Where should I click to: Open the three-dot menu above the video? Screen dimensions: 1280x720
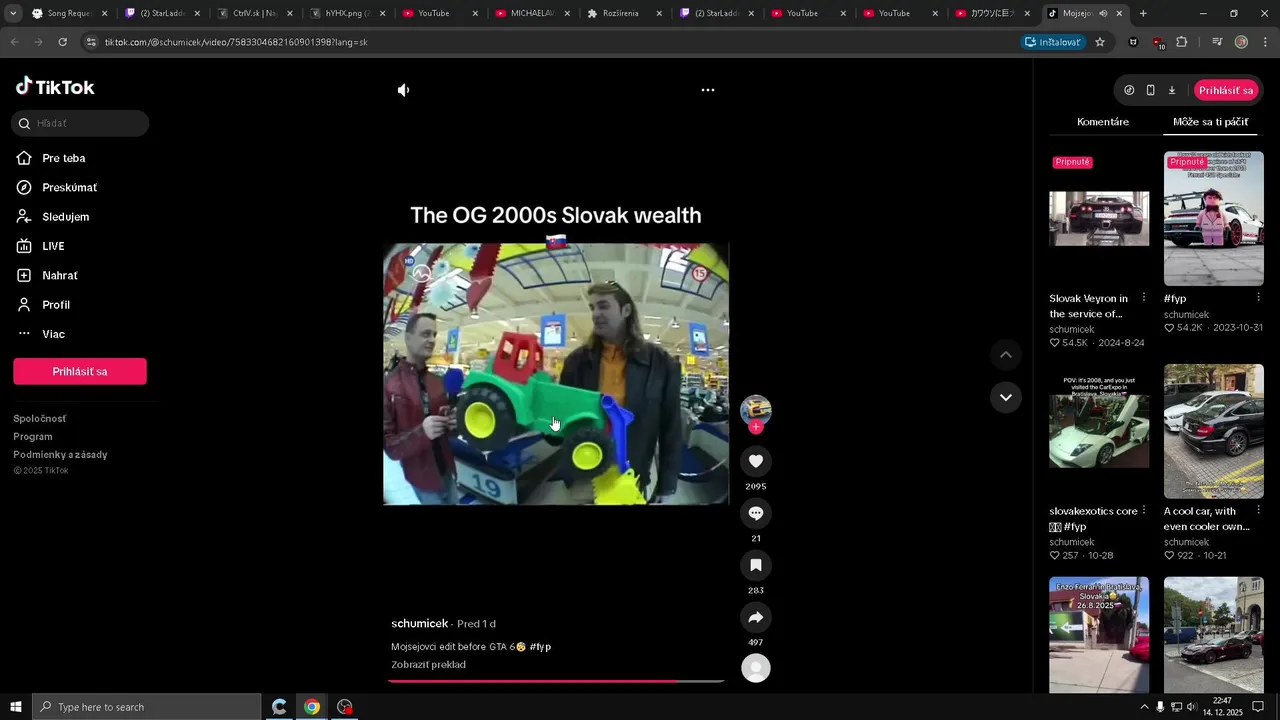point(708,90)
